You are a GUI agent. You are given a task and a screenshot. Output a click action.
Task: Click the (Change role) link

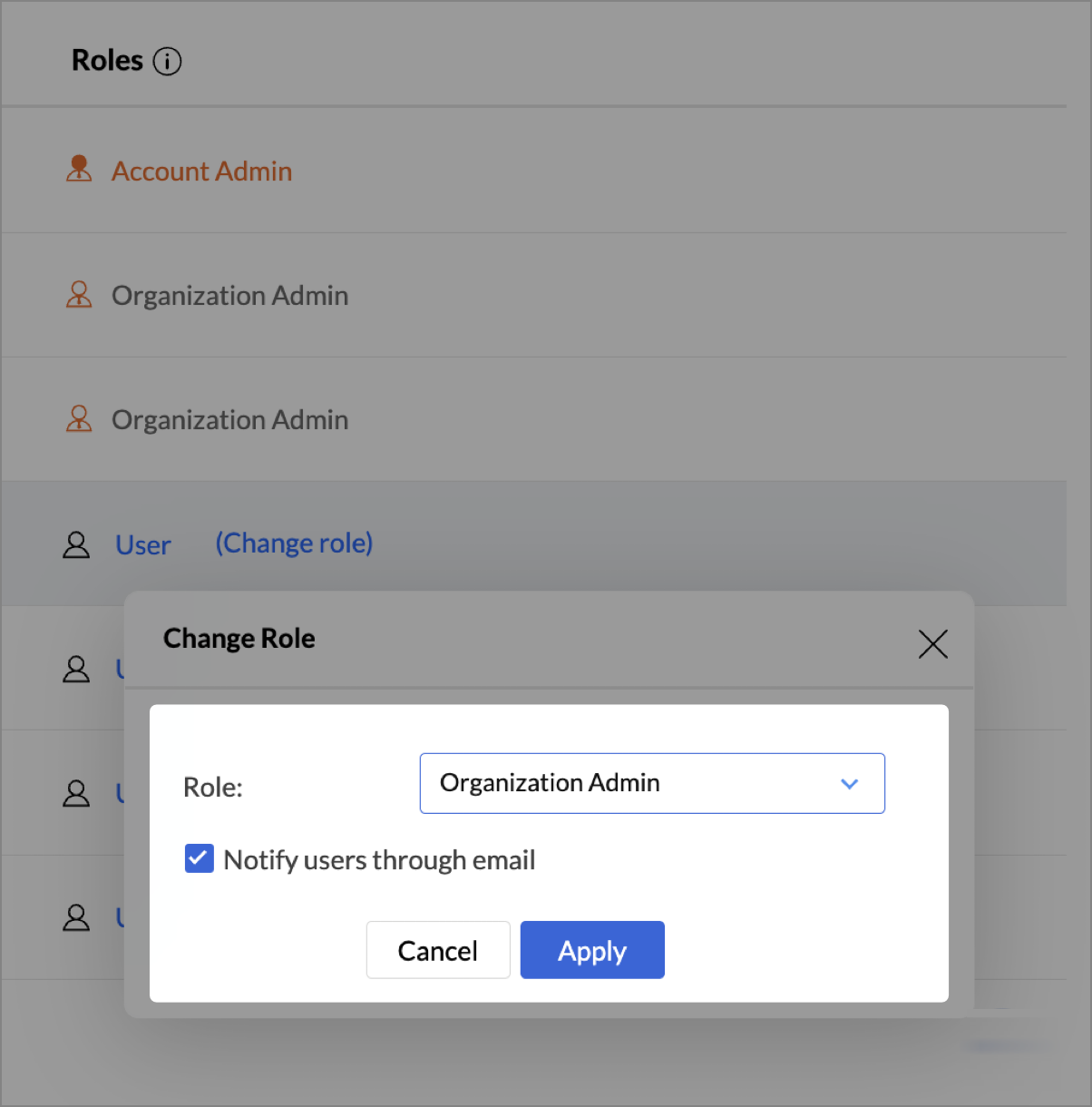pyautogui.click(x=294, y=544)
